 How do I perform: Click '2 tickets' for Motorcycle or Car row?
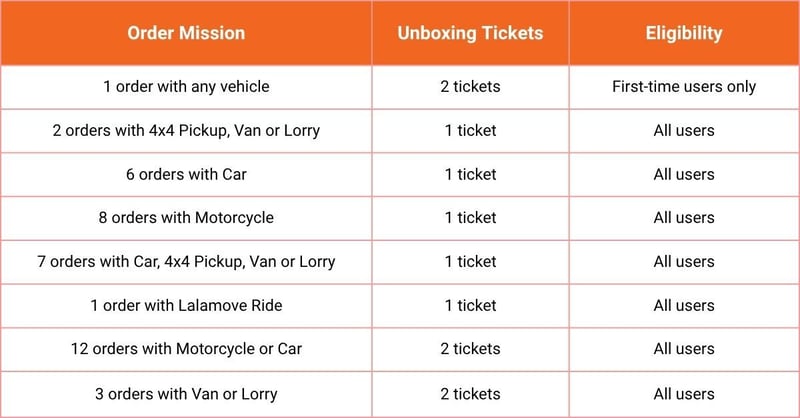pos(470,349)
